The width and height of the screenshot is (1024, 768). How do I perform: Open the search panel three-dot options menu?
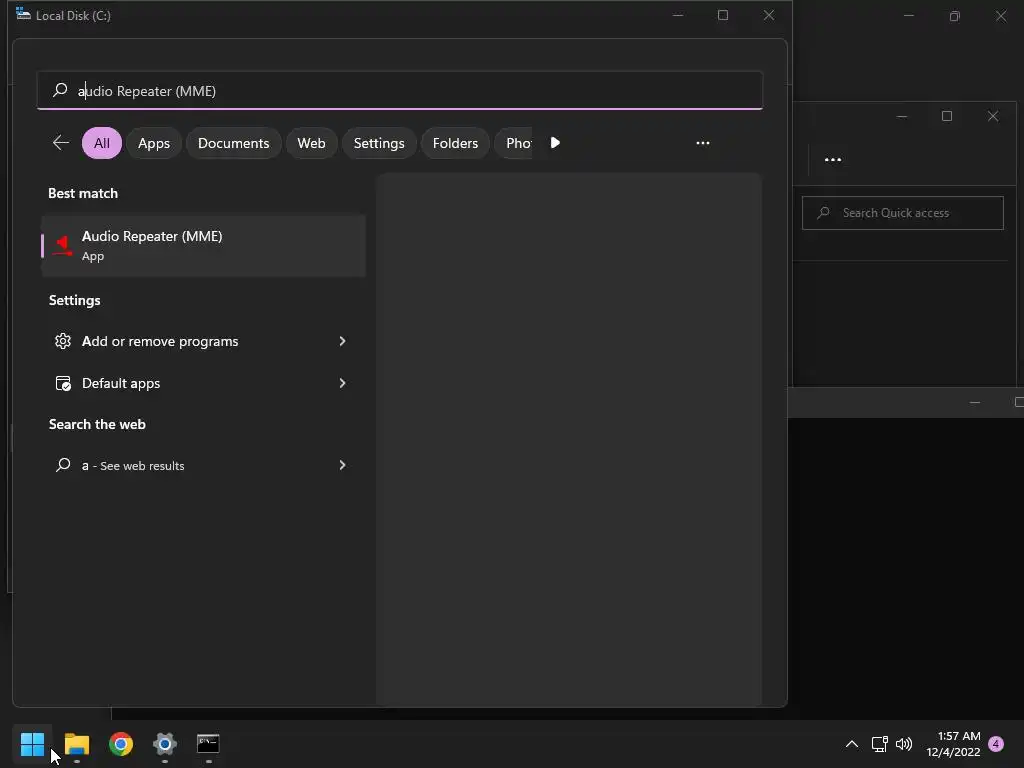(703, 142)
